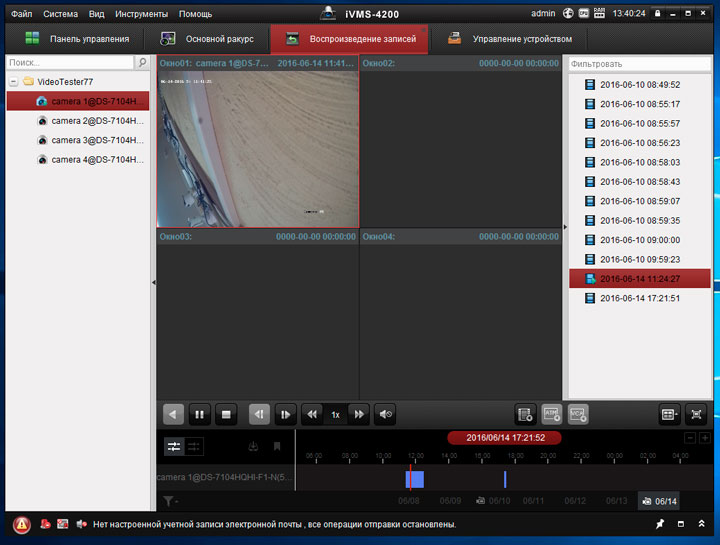Increase playback speed with fast-forward icon
The image size is (720, 545).
pos(359,413)
